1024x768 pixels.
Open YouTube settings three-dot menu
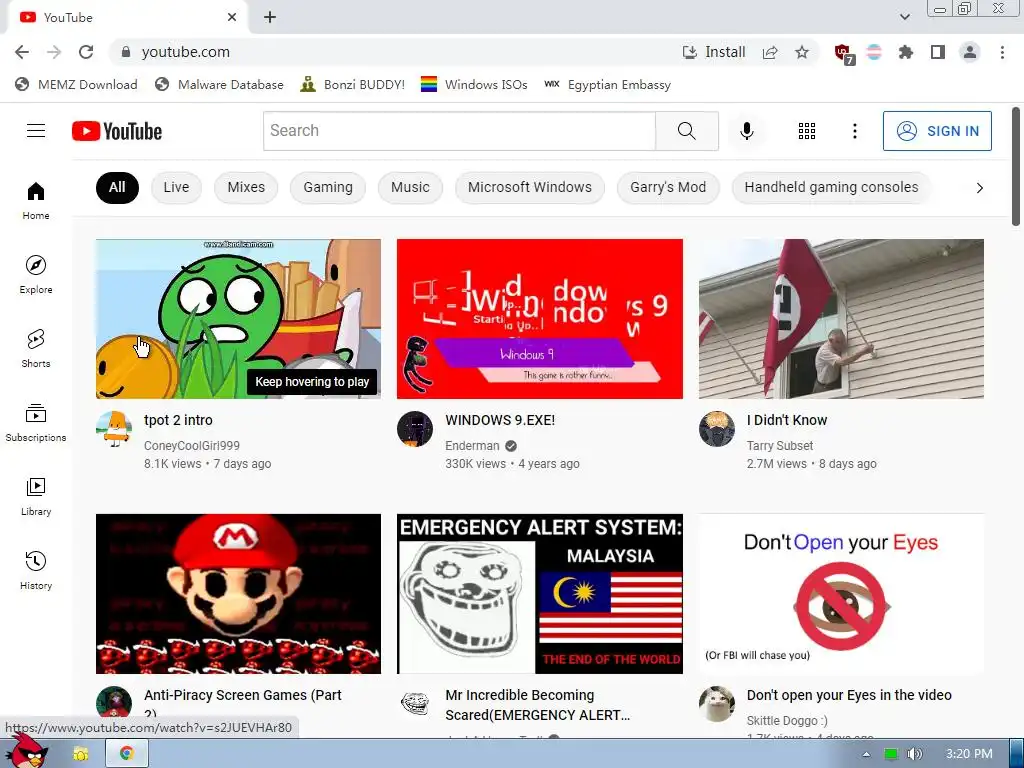854,131
